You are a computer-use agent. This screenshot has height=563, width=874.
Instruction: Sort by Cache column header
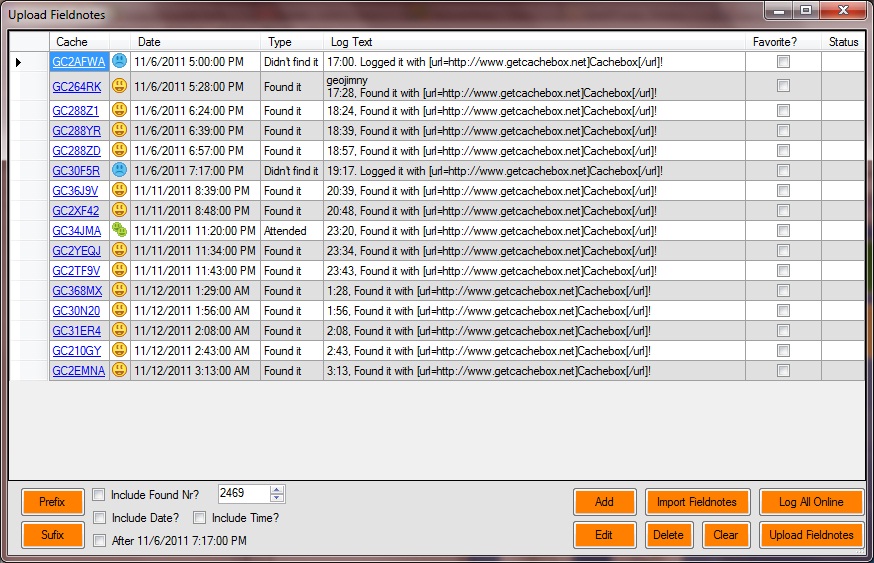click(x=79, y=42)
